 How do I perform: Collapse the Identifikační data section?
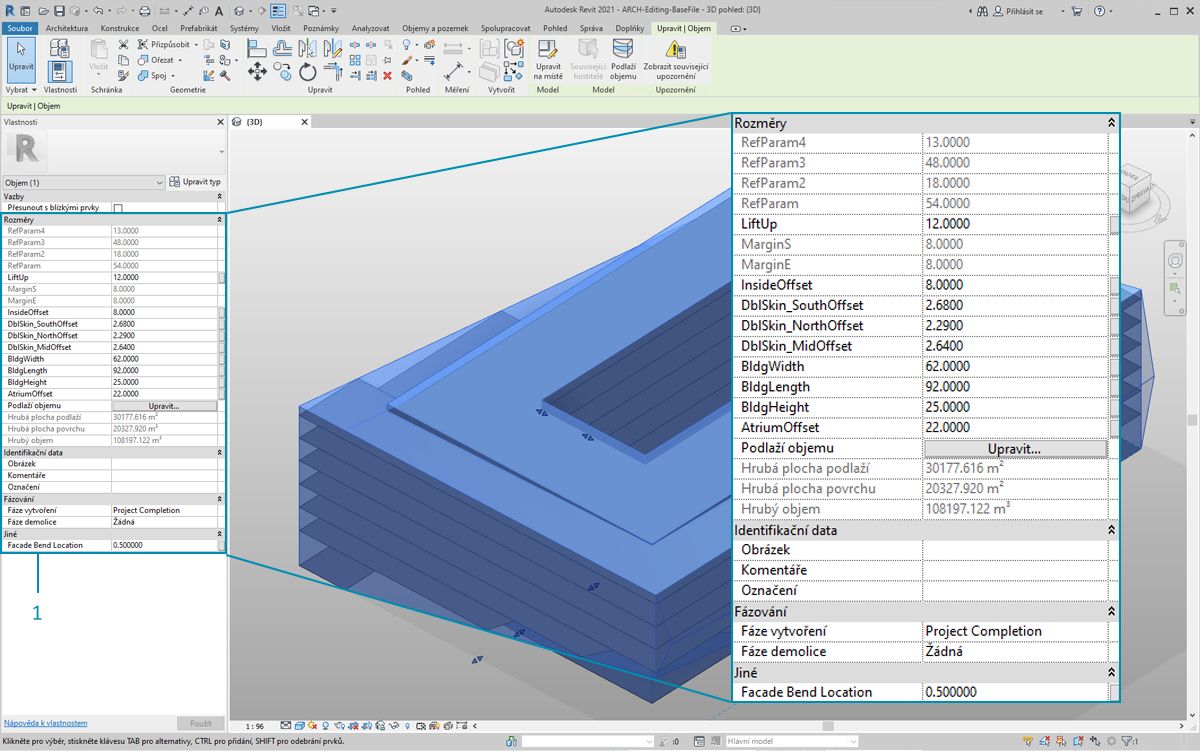click(220, 452)
